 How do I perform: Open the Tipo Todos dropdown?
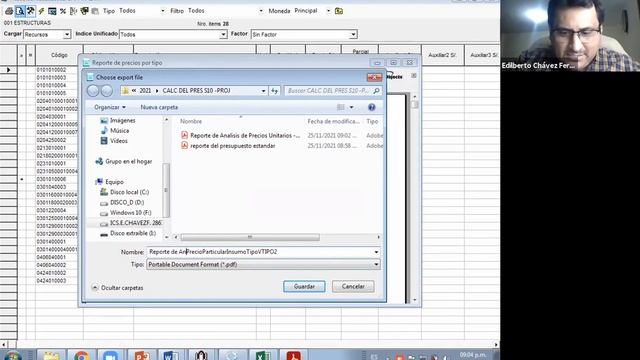(x=163, y=11)
